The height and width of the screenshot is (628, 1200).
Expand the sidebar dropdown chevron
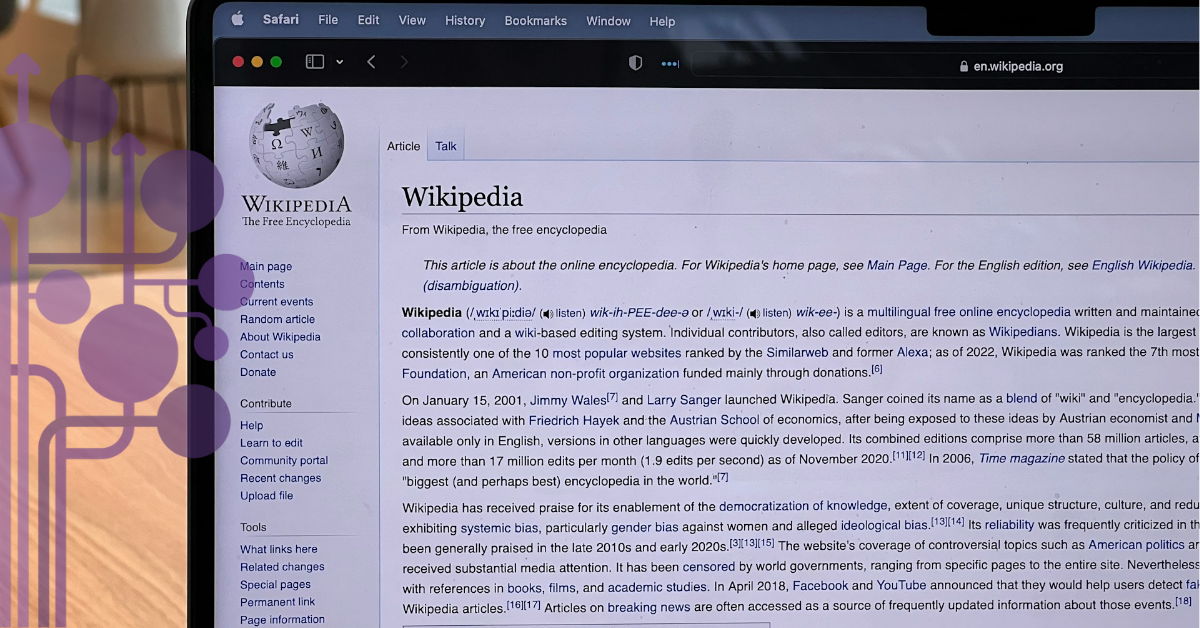[339, 62]
